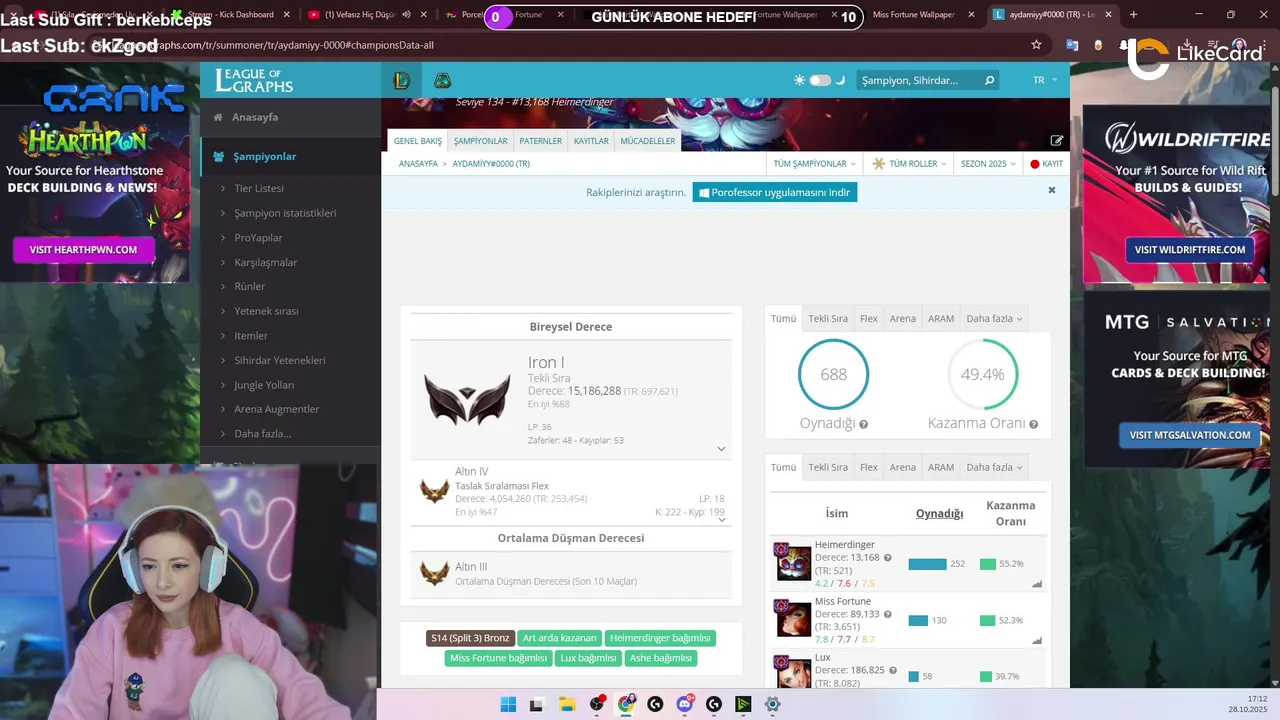1280x720 pixels.
Task: Open Tier Listesi in sidebar
Action: point(259,188)
